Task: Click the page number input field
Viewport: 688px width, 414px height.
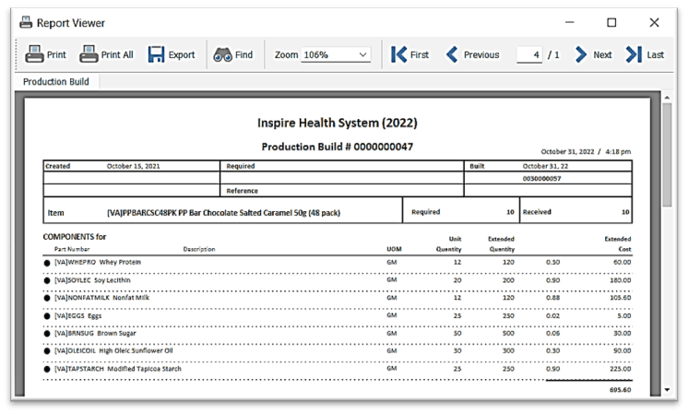Action: [529, 55]
